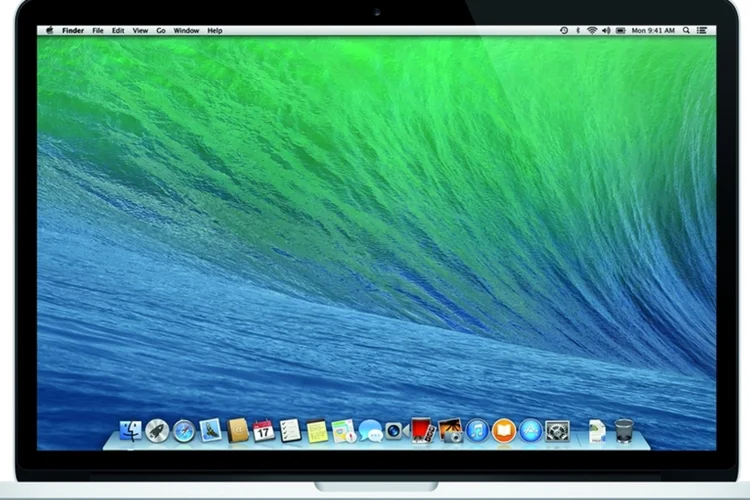750x500 pixels.
Task: Open the File menu
Action: (98, 30)
